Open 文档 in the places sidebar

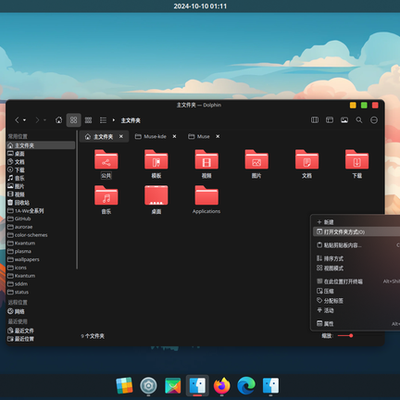[41, 162]
